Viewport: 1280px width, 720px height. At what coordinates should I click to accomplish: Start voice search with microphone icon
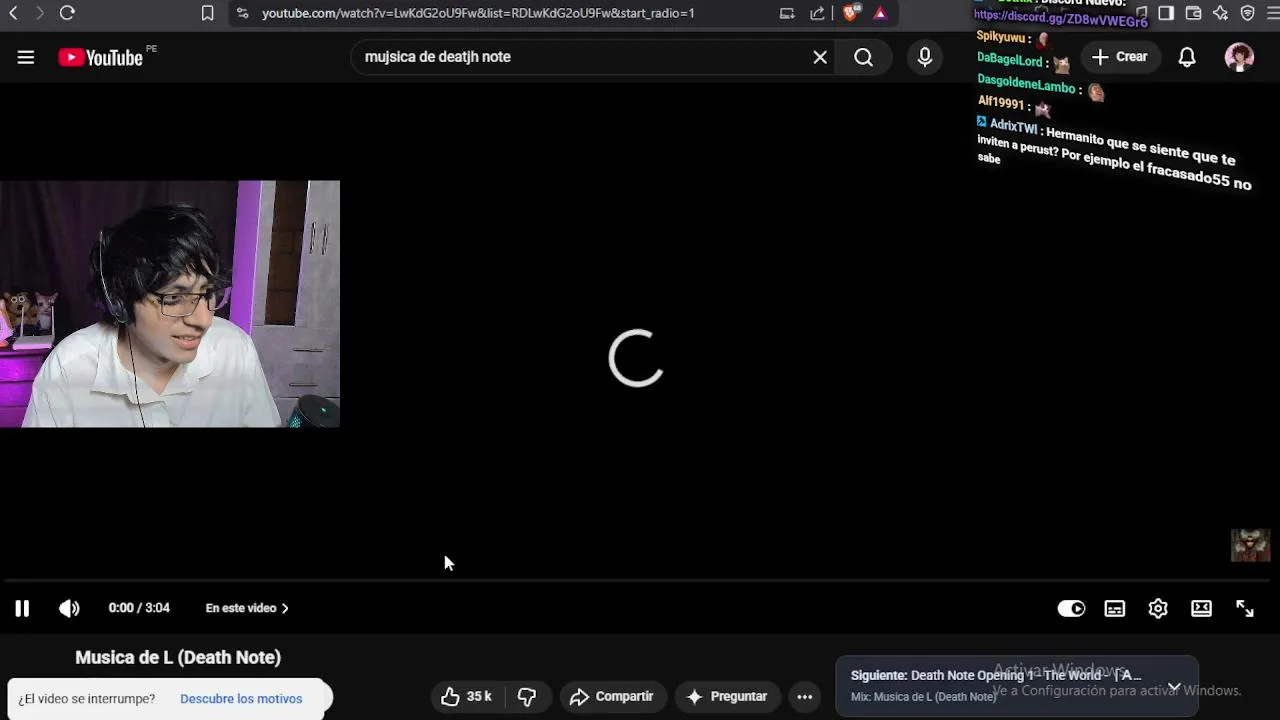pos(925,57)
